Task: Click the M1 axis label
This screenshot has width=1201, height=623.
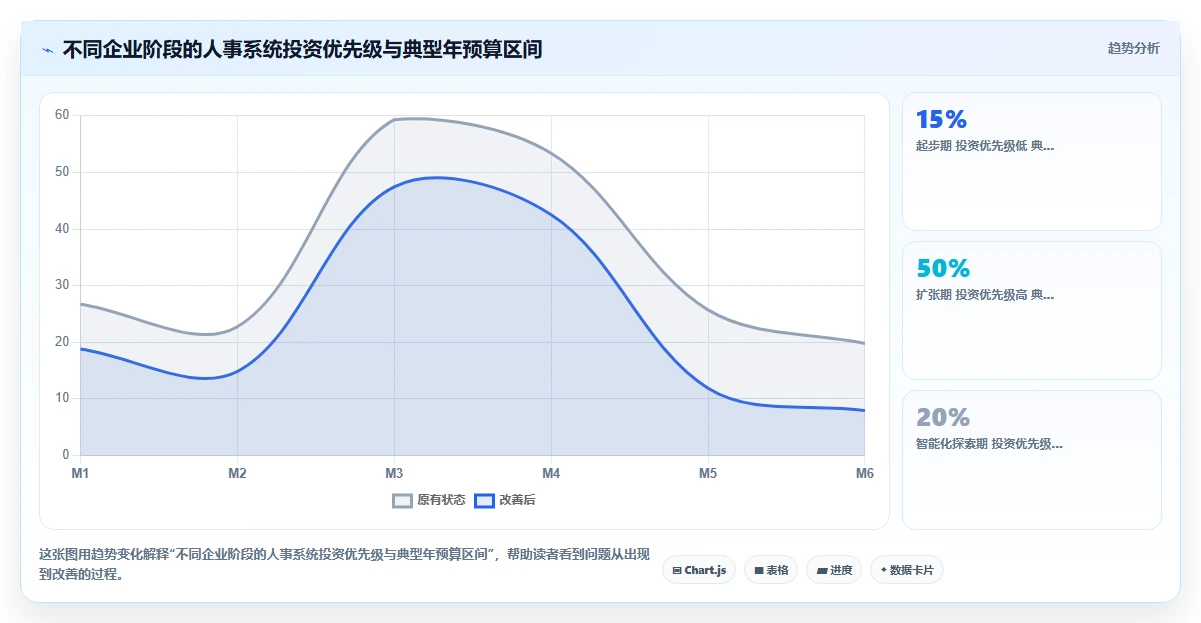Action: [x=80, y=473]
